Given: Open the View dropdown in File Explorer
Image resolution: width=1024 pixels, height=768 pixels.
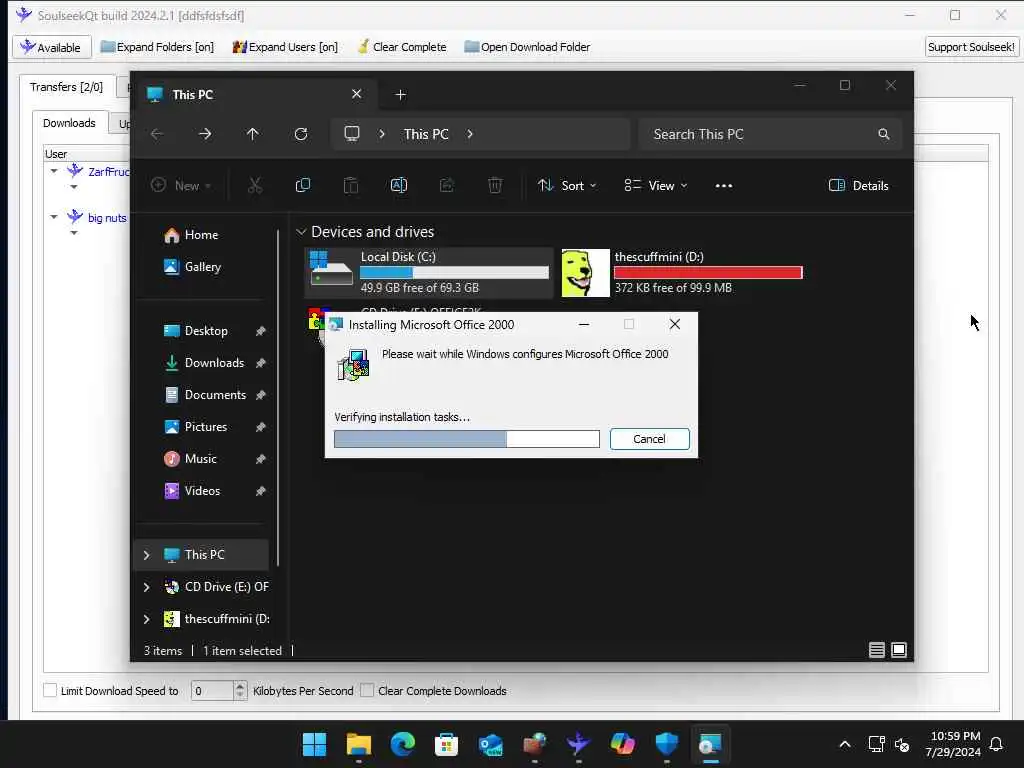Looking at the screenshot, I should tap(656, 185).
